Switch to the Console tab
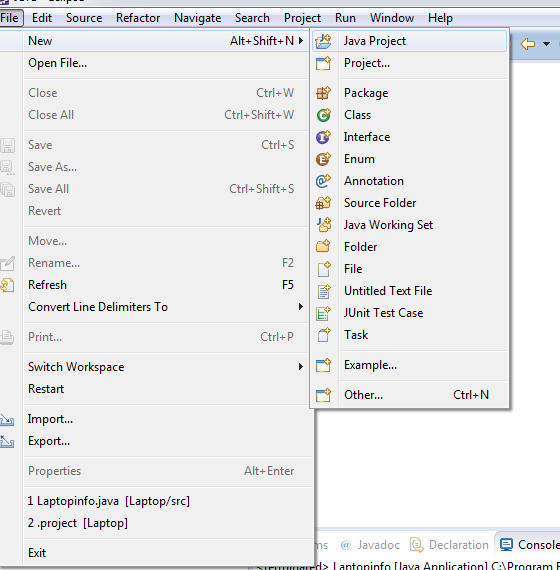 point(528,545)
